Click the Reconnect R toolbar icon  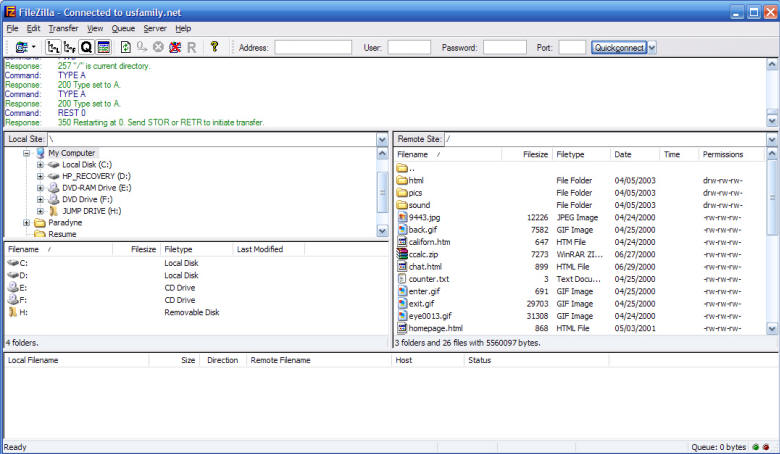[x=192, y=47]
